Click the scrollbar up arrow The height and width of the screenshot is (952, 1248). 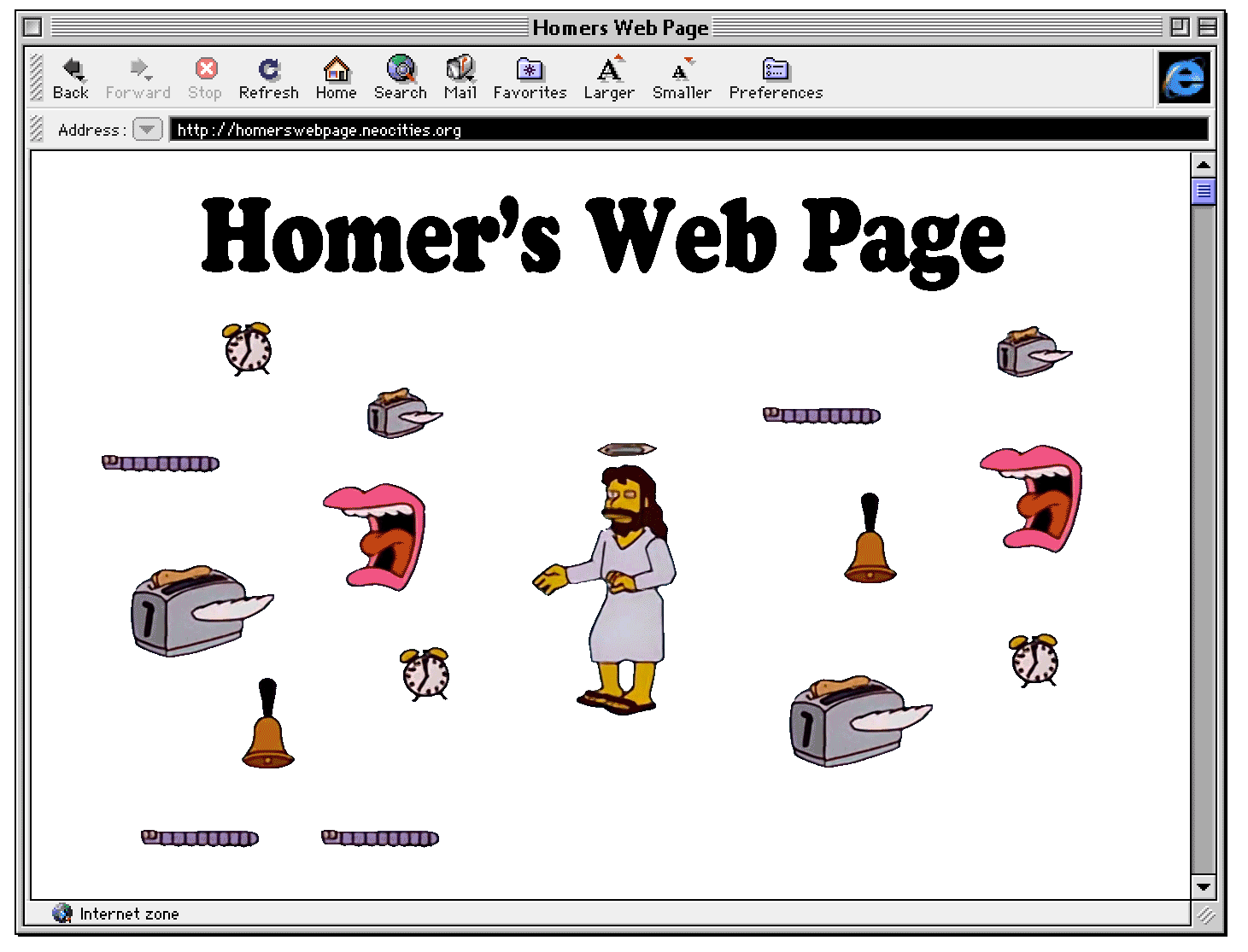pyautogui.click(x=1204, y=164)
